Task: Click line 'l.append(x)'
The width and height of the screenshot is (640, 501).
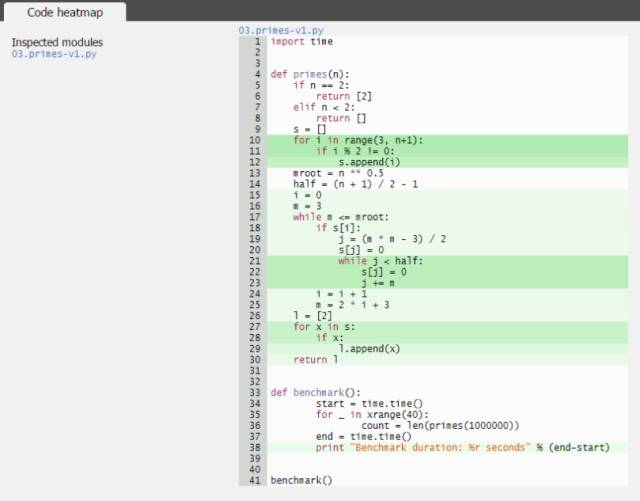Action: [x=369, y=349]
